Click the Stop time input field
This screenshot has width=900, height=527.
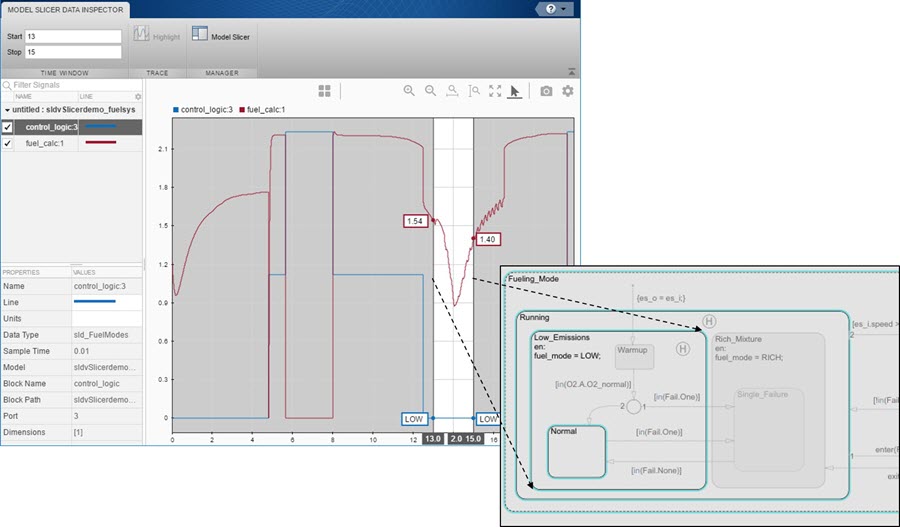click(x=73, y=52)
